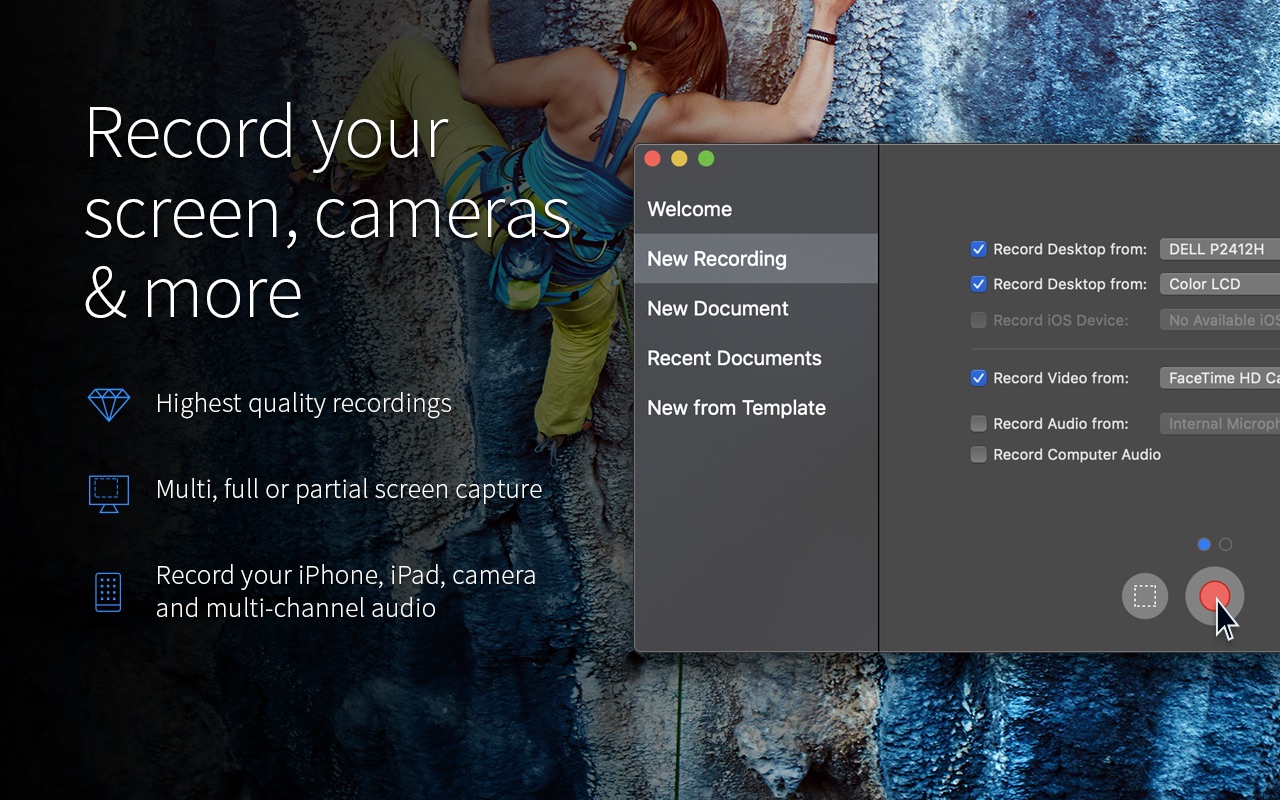1280x800 pixels.
Task: Switch to the second page indicator dot
Action: point(1226,544)
